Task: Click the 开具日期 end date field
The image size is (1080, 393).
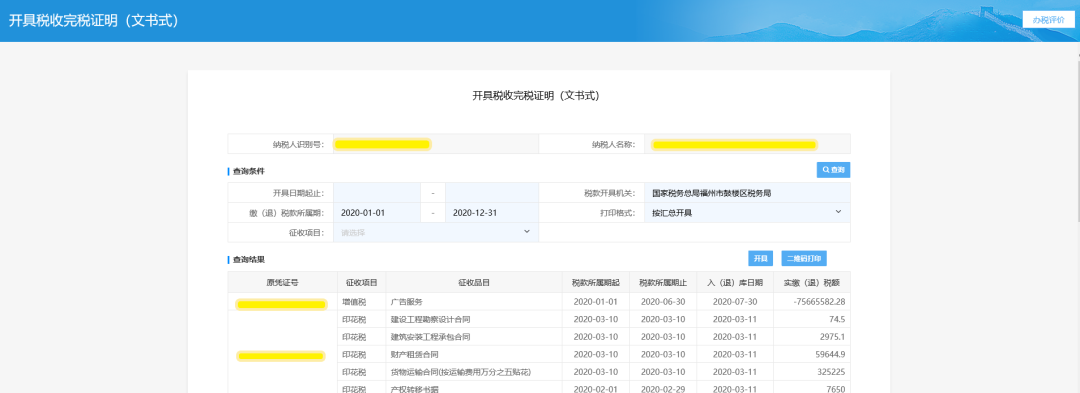Action: pos(492,193)
